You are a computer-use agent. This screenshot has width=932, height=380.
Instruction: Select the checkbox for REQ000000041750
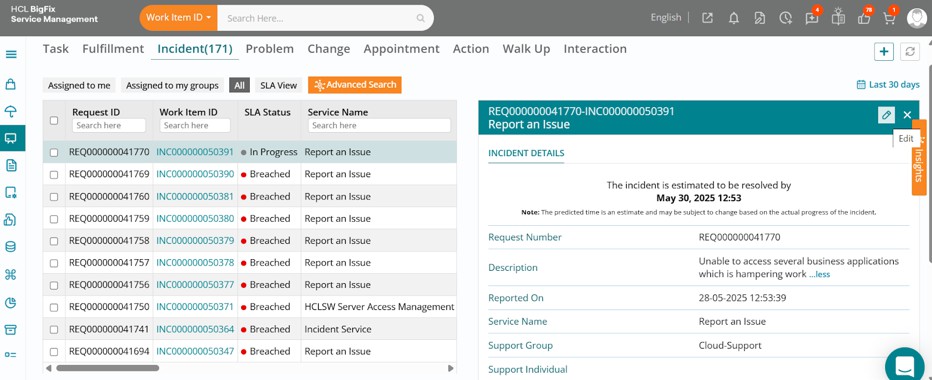point(54,307)
